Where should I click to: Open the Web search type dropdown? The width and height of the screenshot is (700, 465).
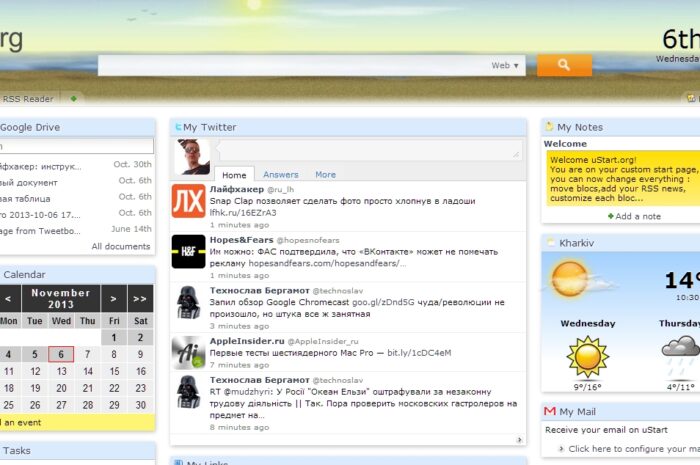click(507, 66)
